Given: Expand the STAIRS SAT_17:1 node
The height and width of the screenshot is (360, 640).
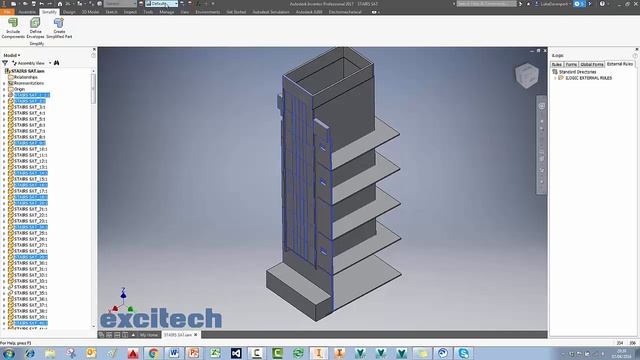Looking at the screenshot, I should pyautogui.click(x=4, y=191).
